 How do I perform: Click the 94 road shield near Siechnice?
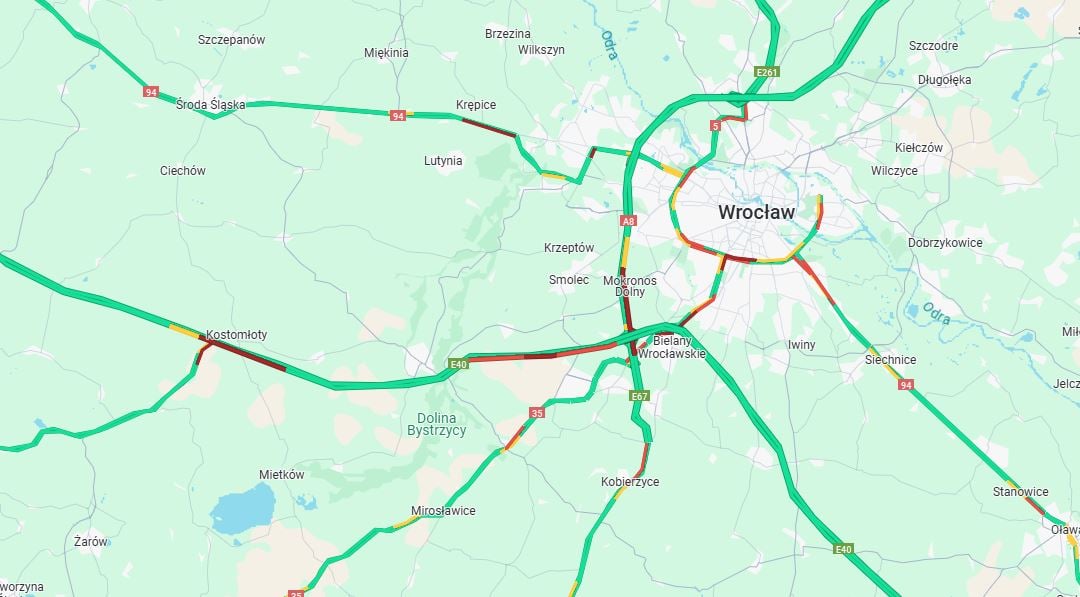(x=906, y=384)
